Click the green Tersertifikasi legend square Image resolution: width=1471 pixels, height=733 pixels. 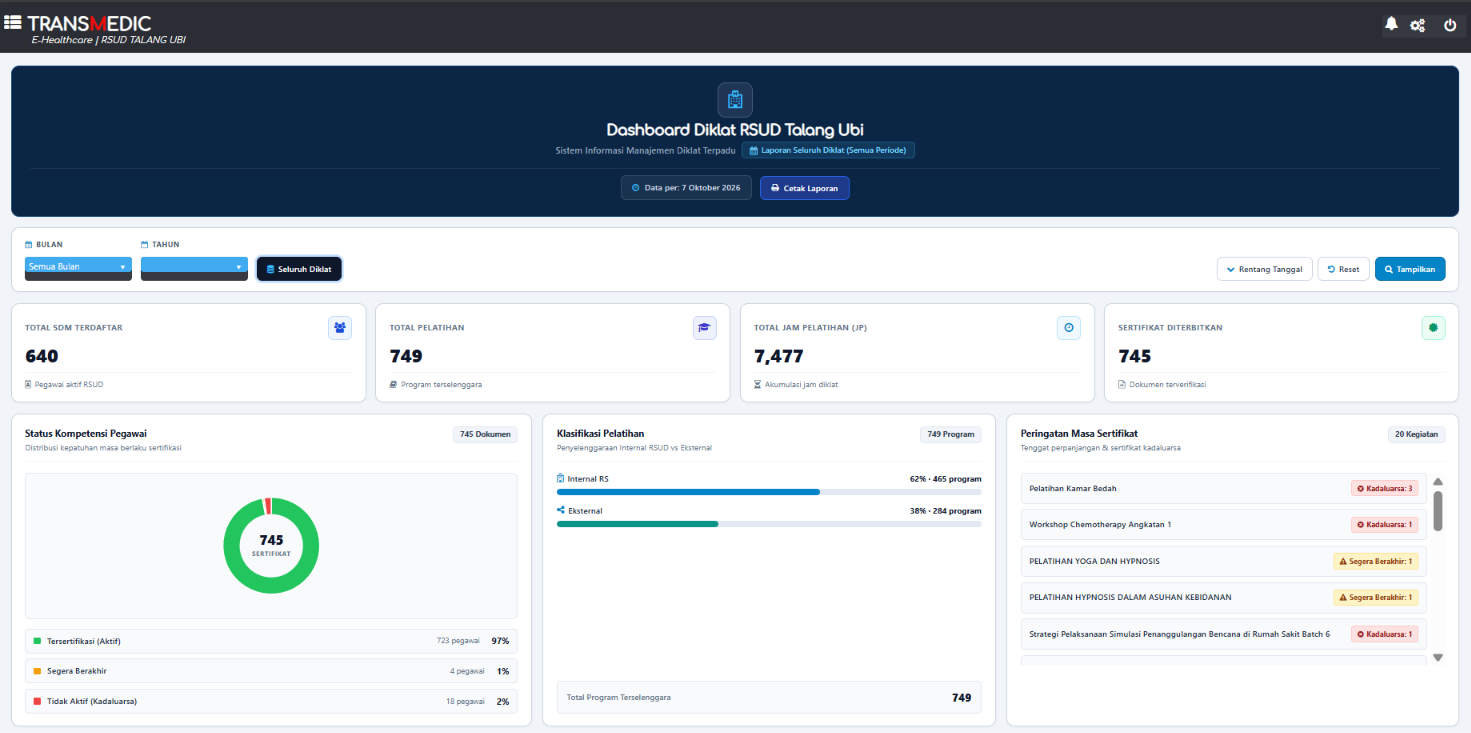tap(37, 641)
